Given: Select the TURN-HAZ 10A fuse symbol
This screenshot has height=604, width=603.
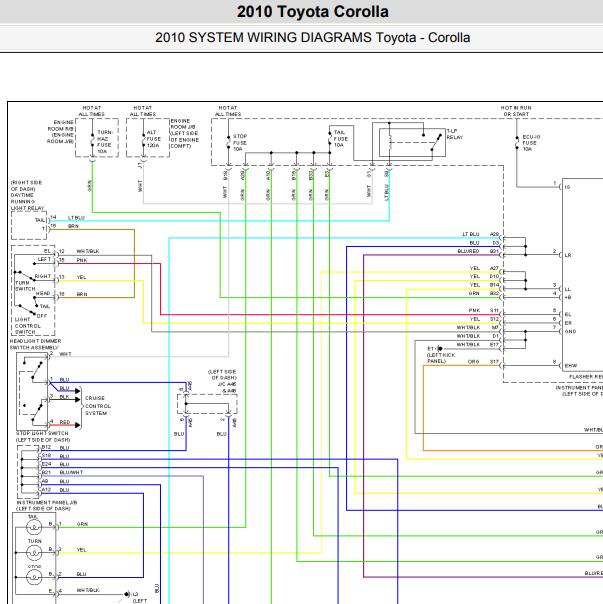Looking at the screenshot, I should 92,140.
